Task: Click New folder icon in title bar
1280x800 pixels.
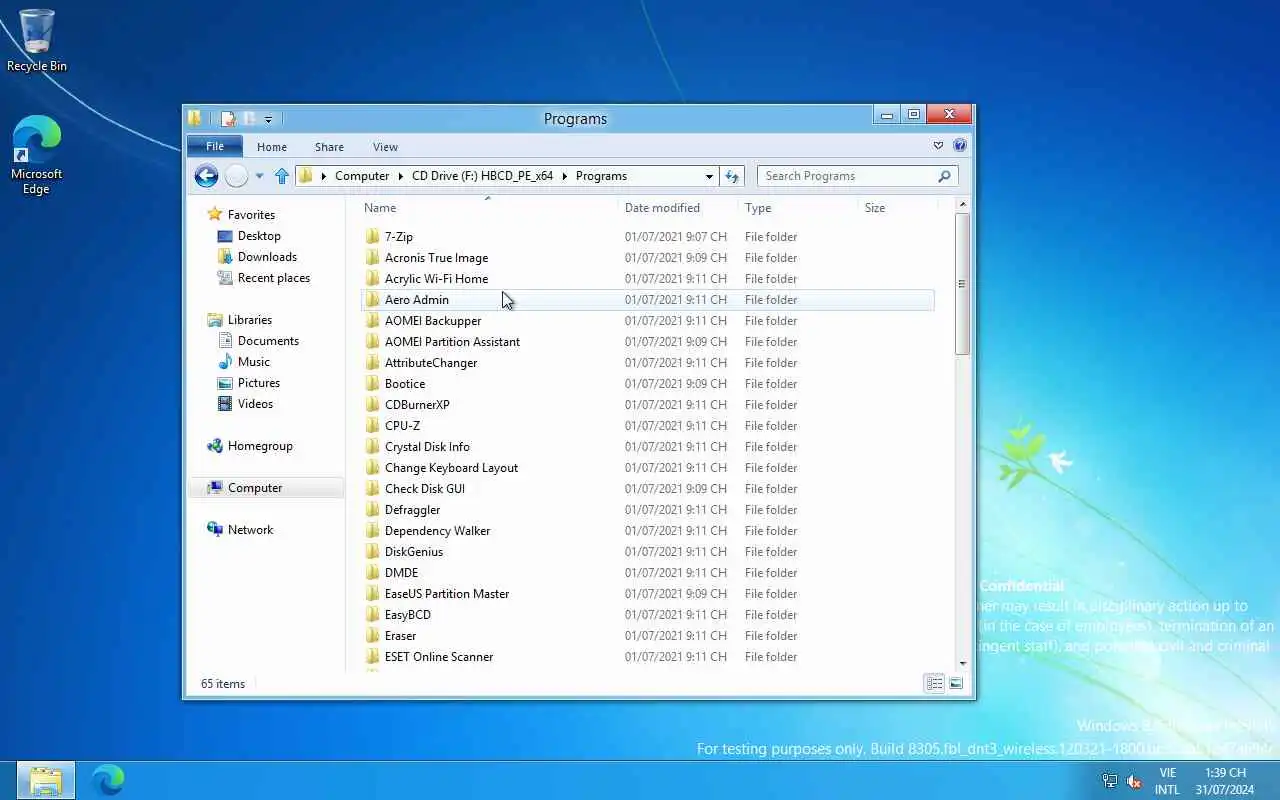Action: pos(249,119)
